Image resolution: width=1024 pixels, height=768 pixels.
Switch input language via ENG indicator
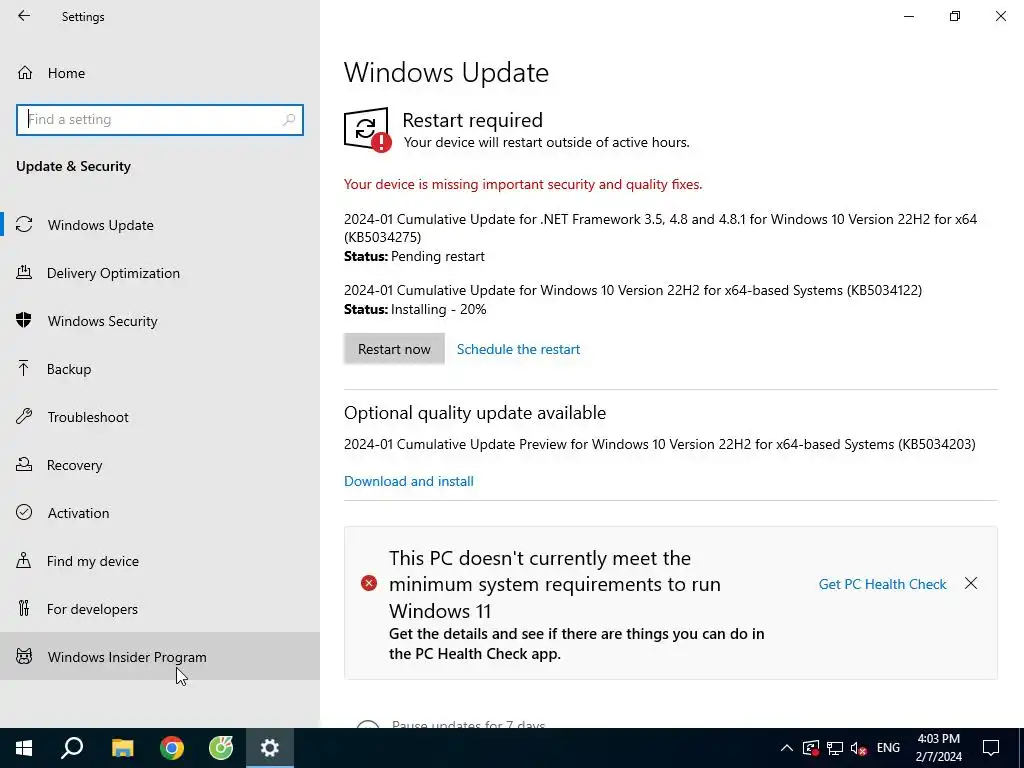click(x=888, y=748)
